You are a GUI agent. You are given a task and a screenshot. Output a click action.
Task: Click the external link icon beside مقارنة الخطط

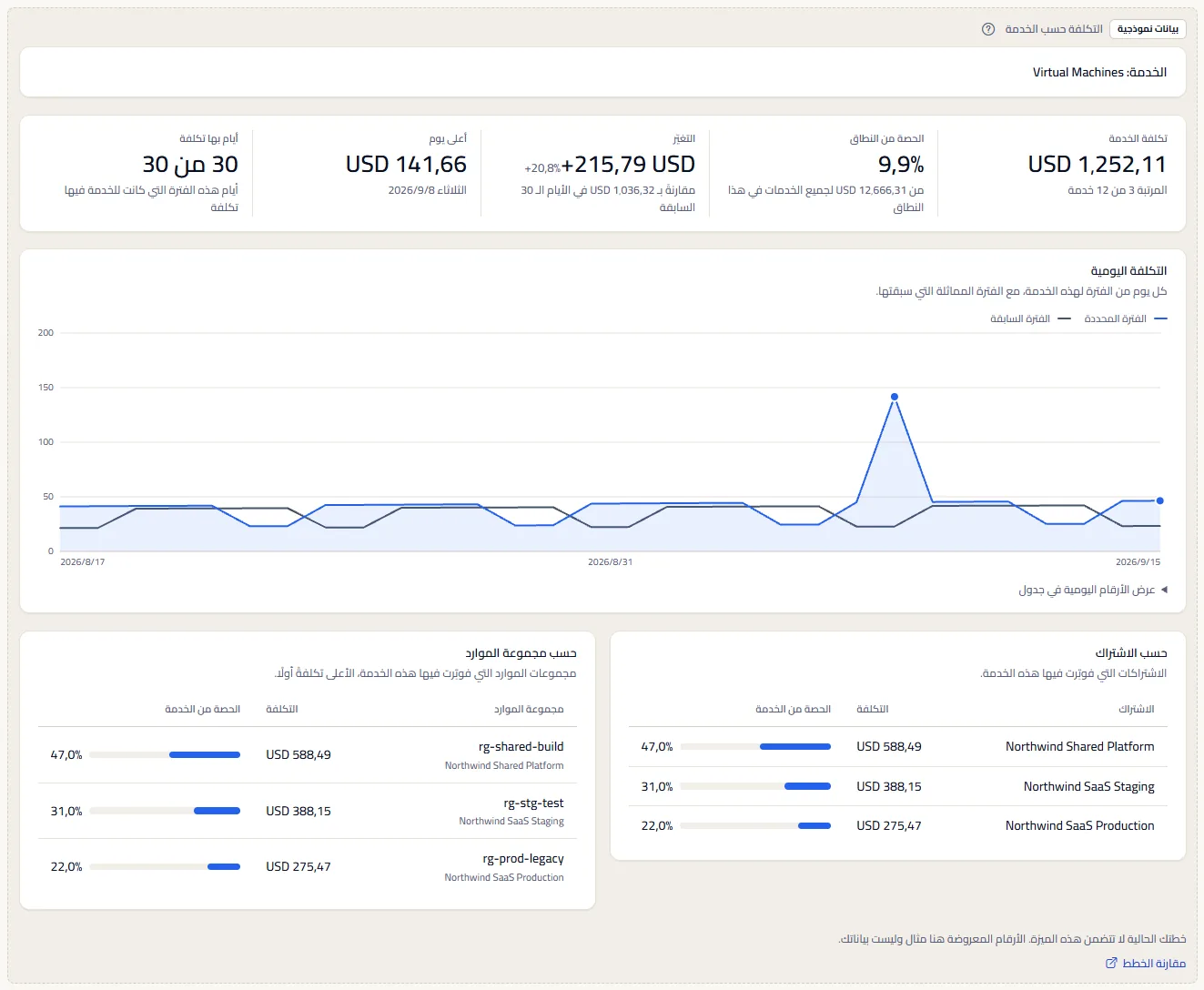coord(1111,963)
